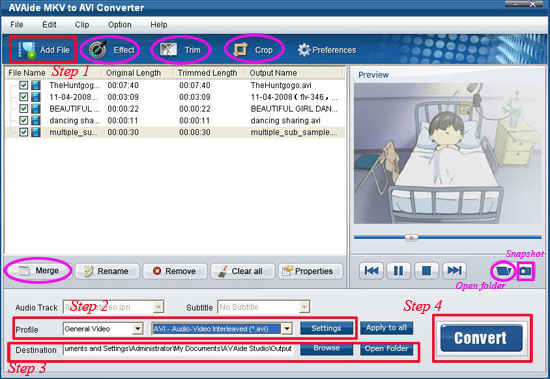This screenshot has height=379, width=550.
Task: Open the snapshot folder icon
Action: pyautogui.click(x=503, y=271)
